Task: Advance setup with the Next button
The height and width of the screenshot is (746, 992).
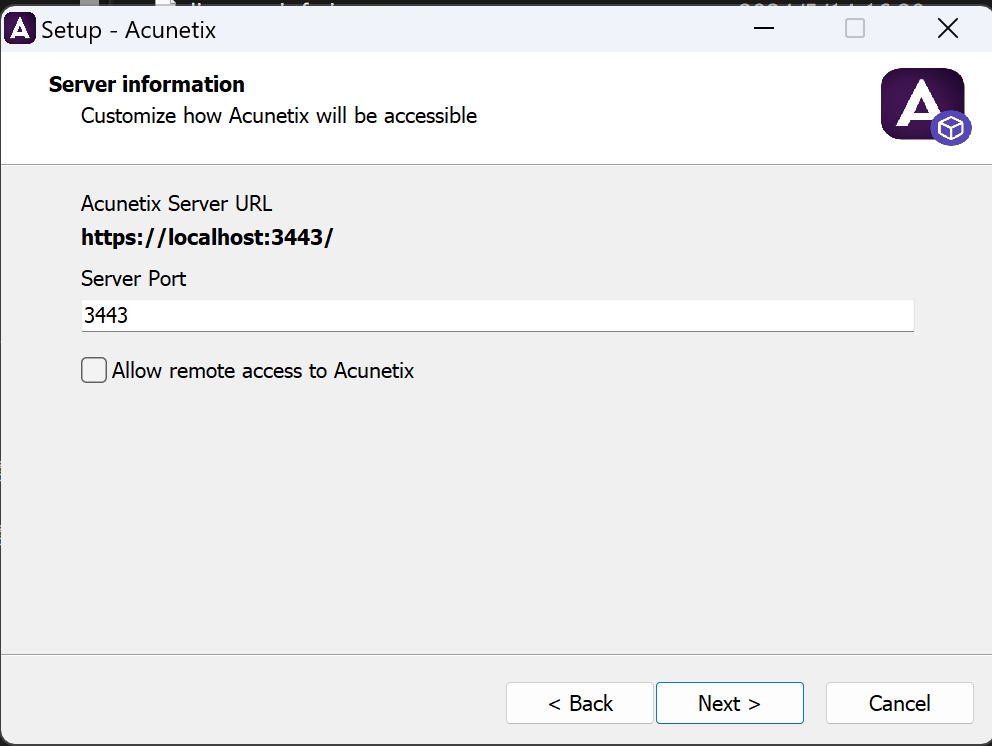Action: coord(729,703)
